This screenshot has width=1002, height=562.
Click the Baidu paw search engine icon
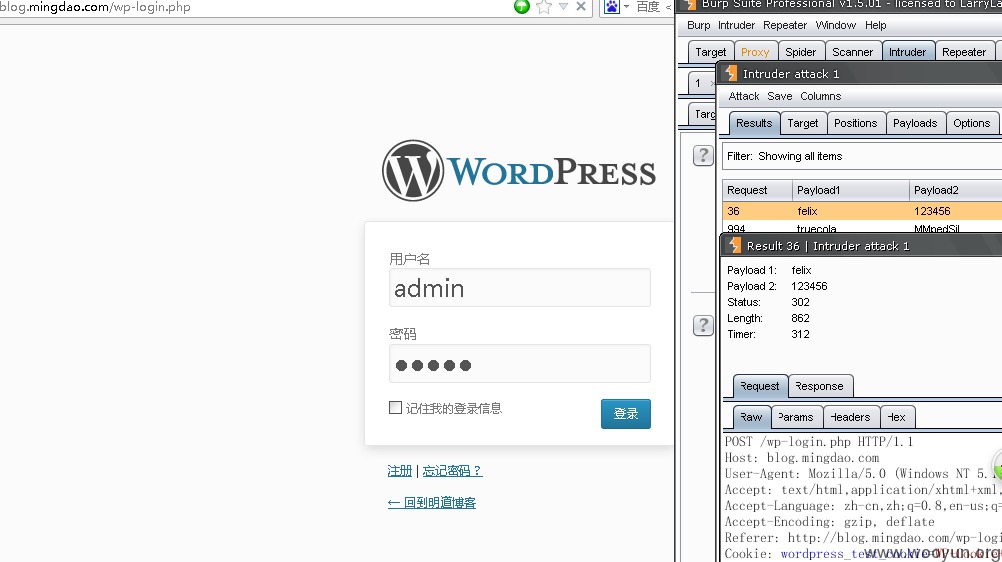[612, 7]
